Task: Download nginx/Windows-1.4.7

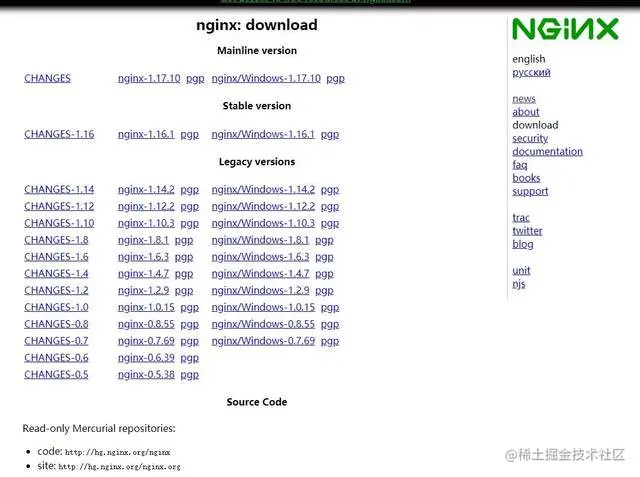Action: [x=260, y=274]
